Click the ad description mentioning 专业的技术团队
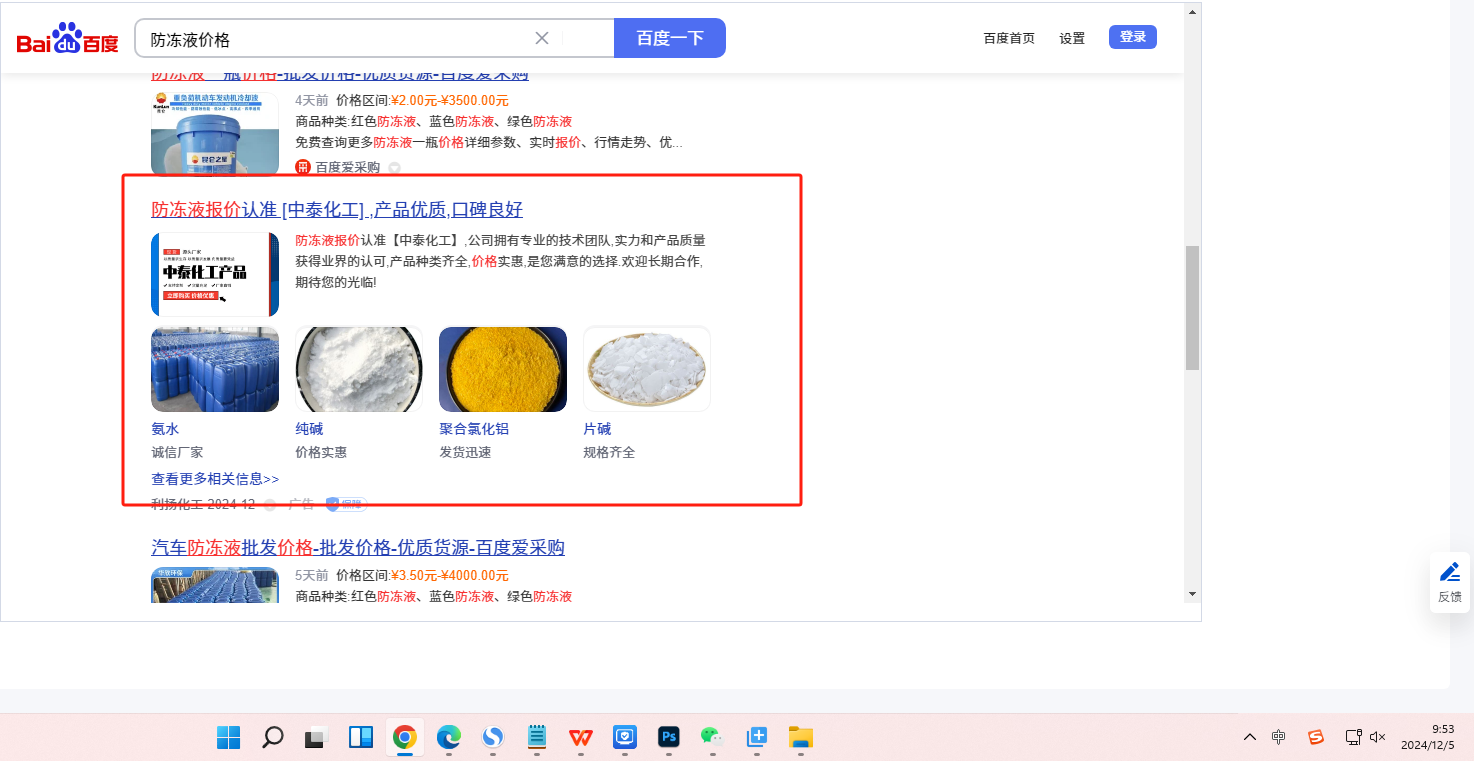Viewport: 1474px width, 761px height. (500, 261)
